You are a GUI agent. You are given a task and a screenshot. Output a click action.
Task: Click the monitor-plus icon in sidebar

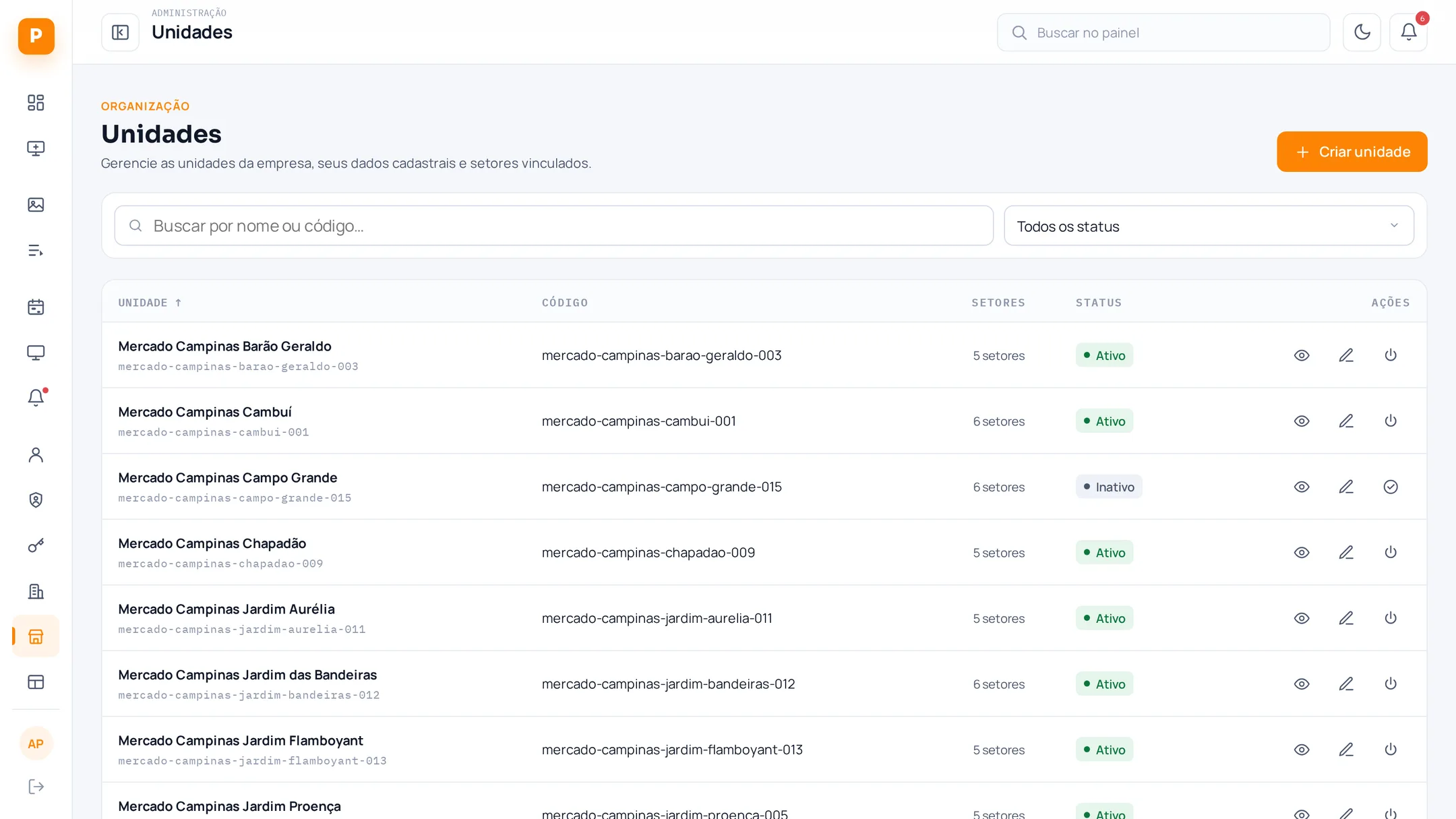coord(36,148)
